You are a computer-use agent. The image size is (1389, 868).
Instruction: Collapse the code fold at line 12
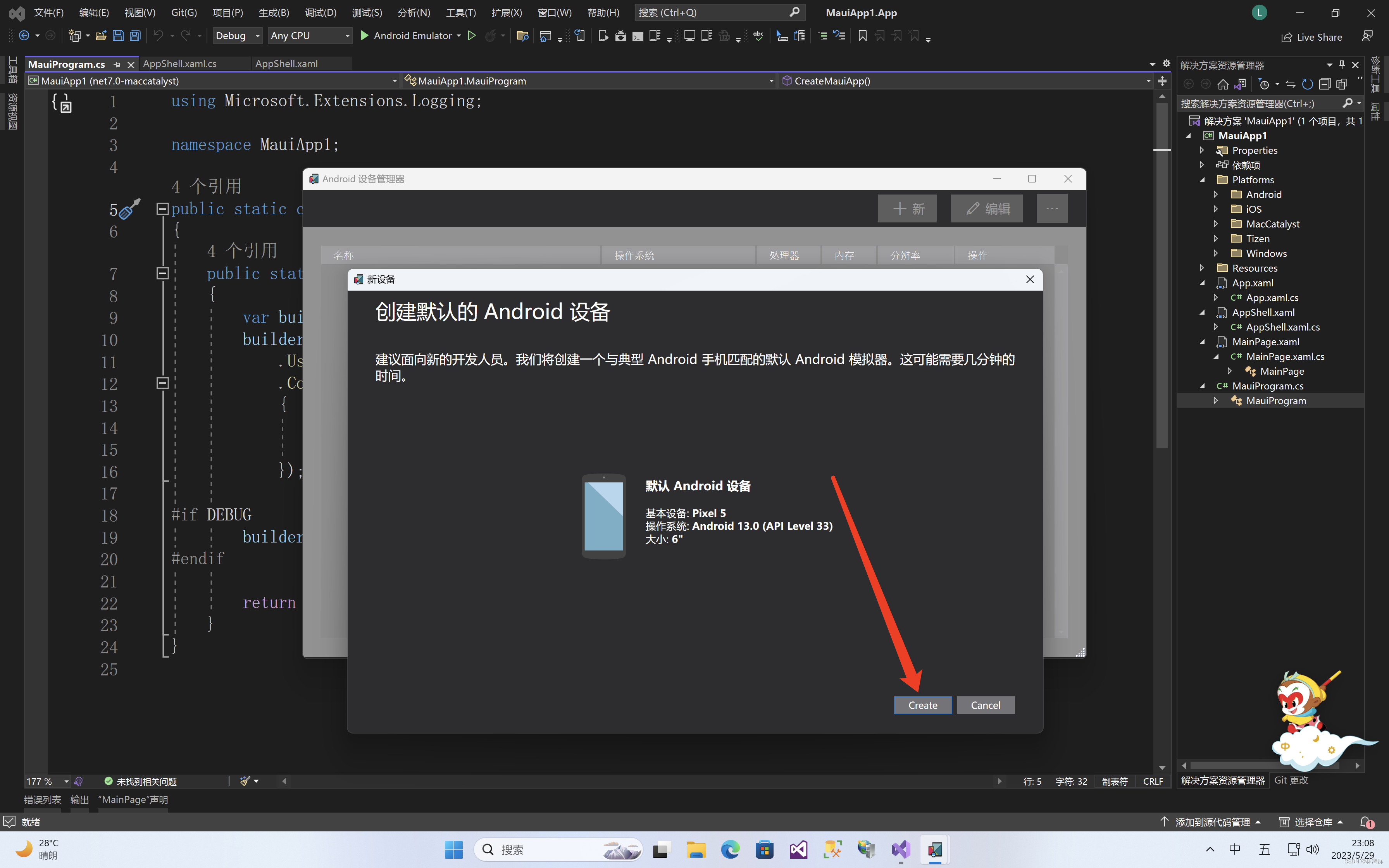pyautogui.click(x=162, y=383)
